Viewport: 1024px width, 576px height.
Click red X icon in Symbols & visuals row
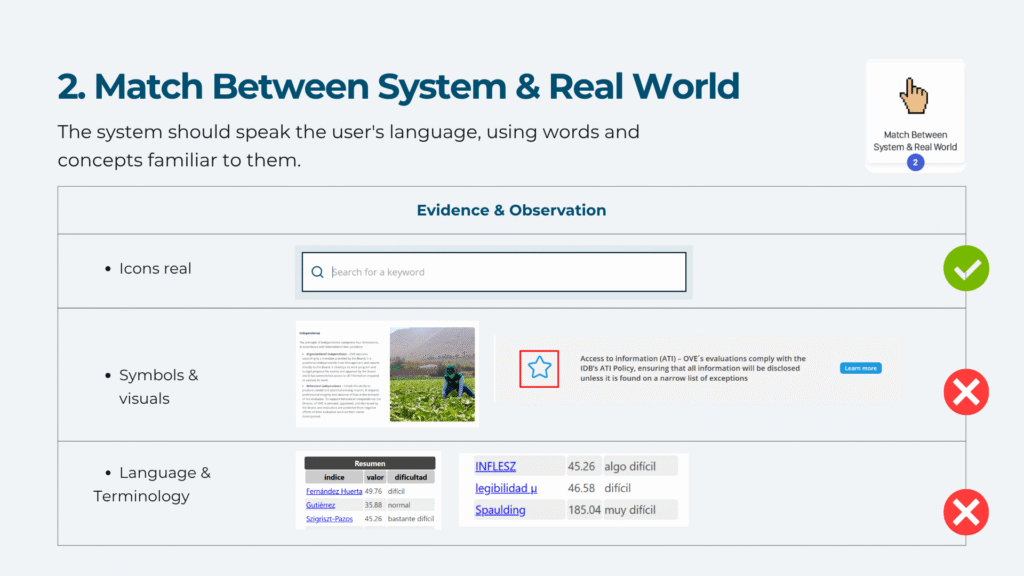pos(966,392)
